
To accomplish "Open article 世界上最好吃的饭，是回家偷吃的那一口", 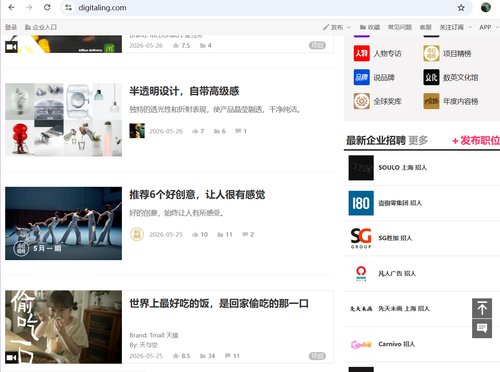I will point(219,304).
